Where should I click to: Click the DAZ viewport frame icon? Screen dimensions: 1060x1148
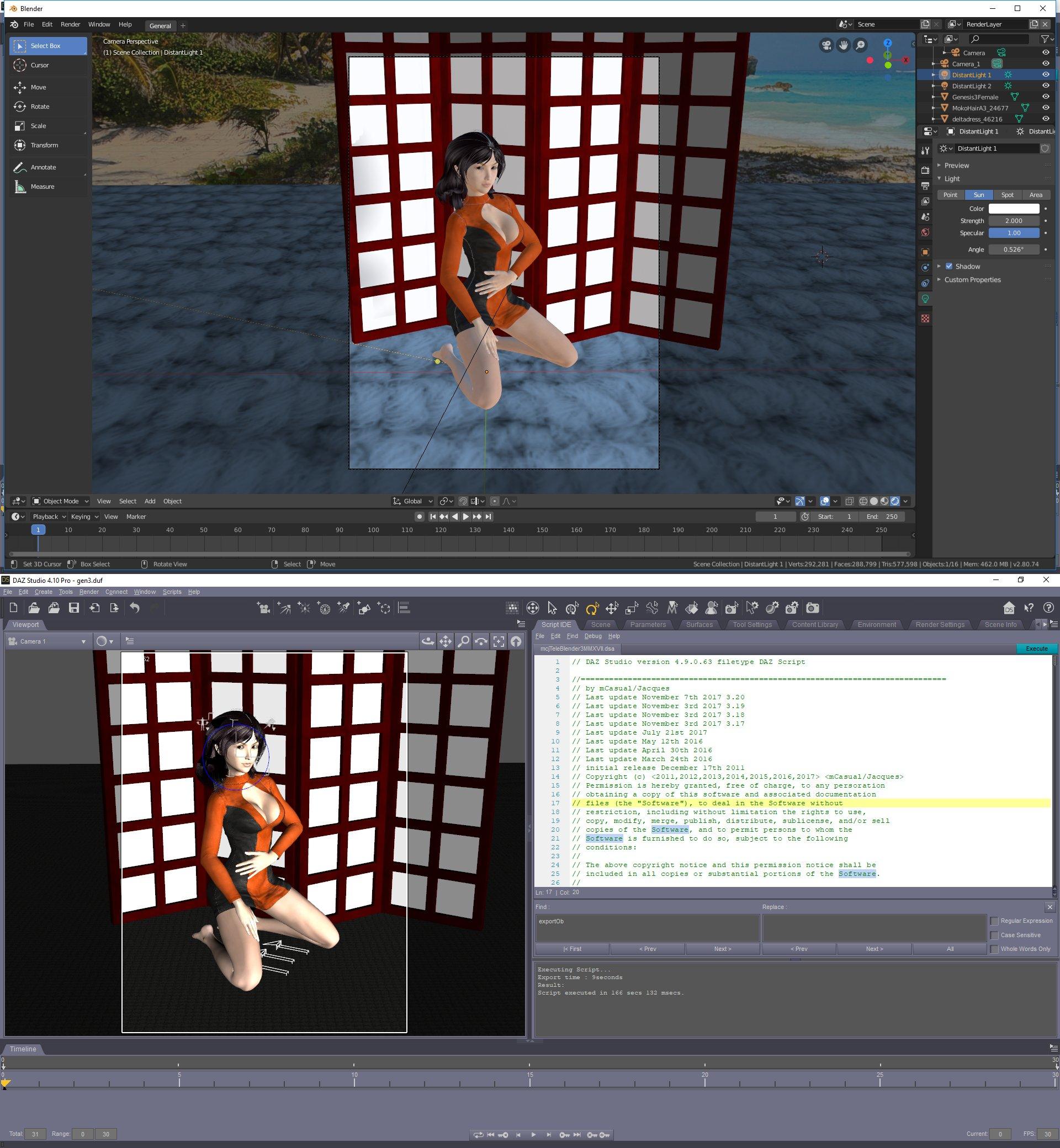click(x=499, y=642)
